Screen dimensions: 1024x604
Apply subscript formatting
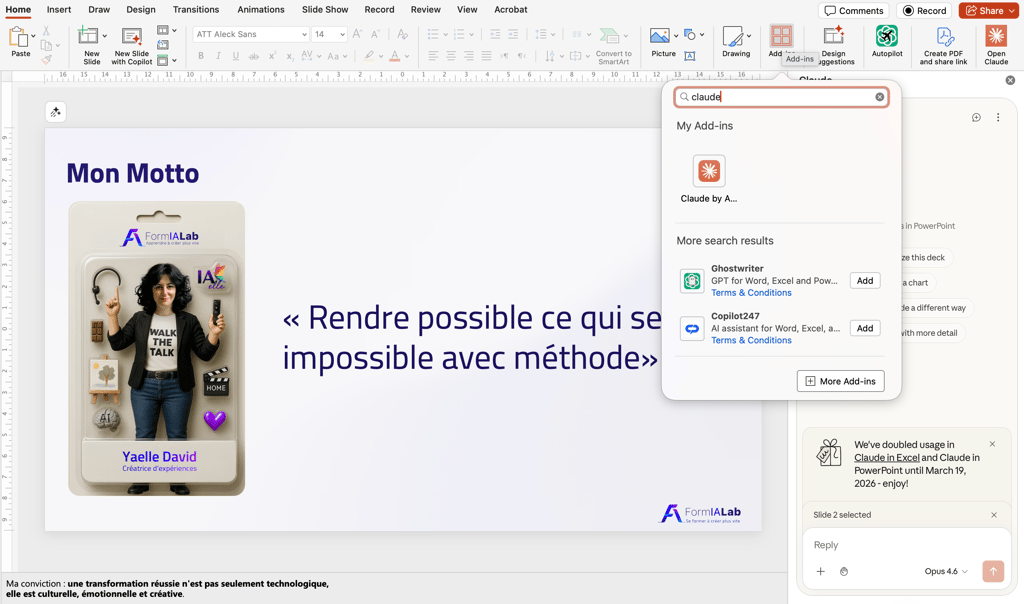point(289,56)
